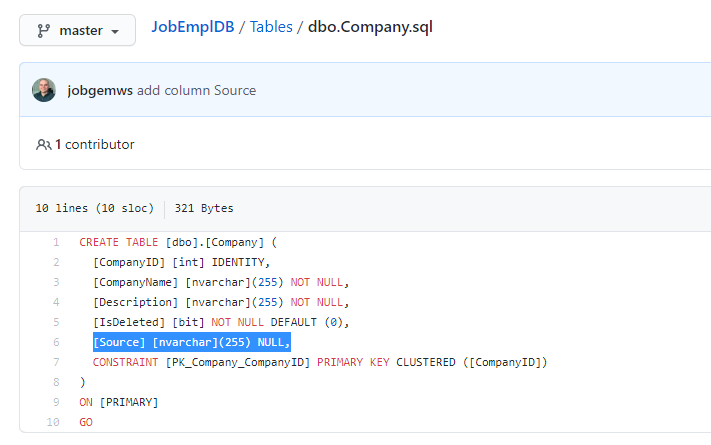Click the git branch icon on master button

tap(43, 30)
